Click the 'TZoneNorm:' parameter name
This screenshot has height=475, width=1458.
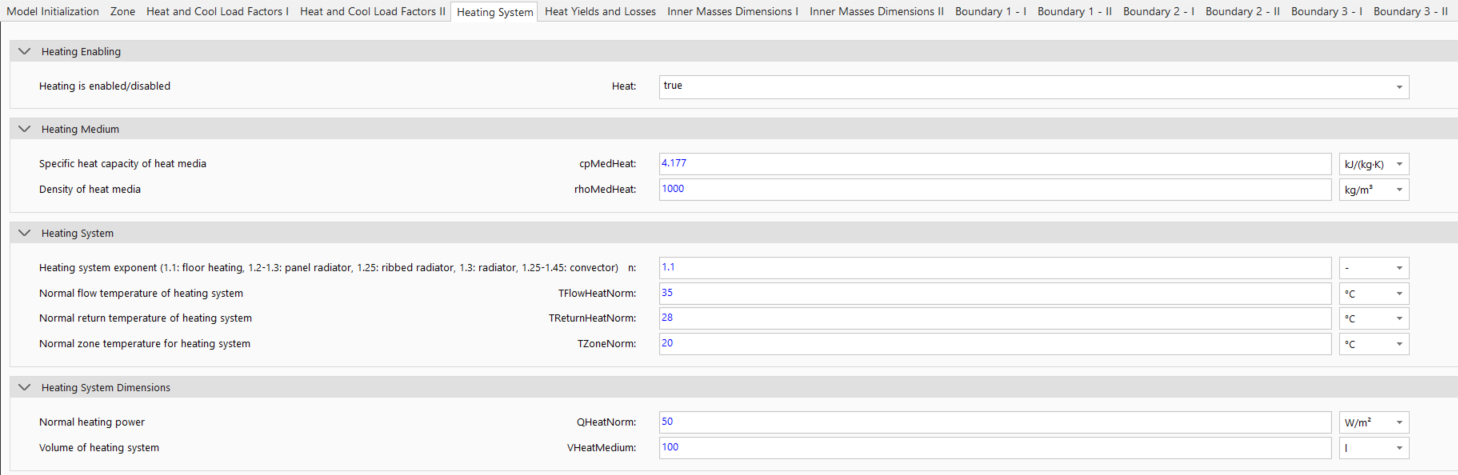coord(605,343)
